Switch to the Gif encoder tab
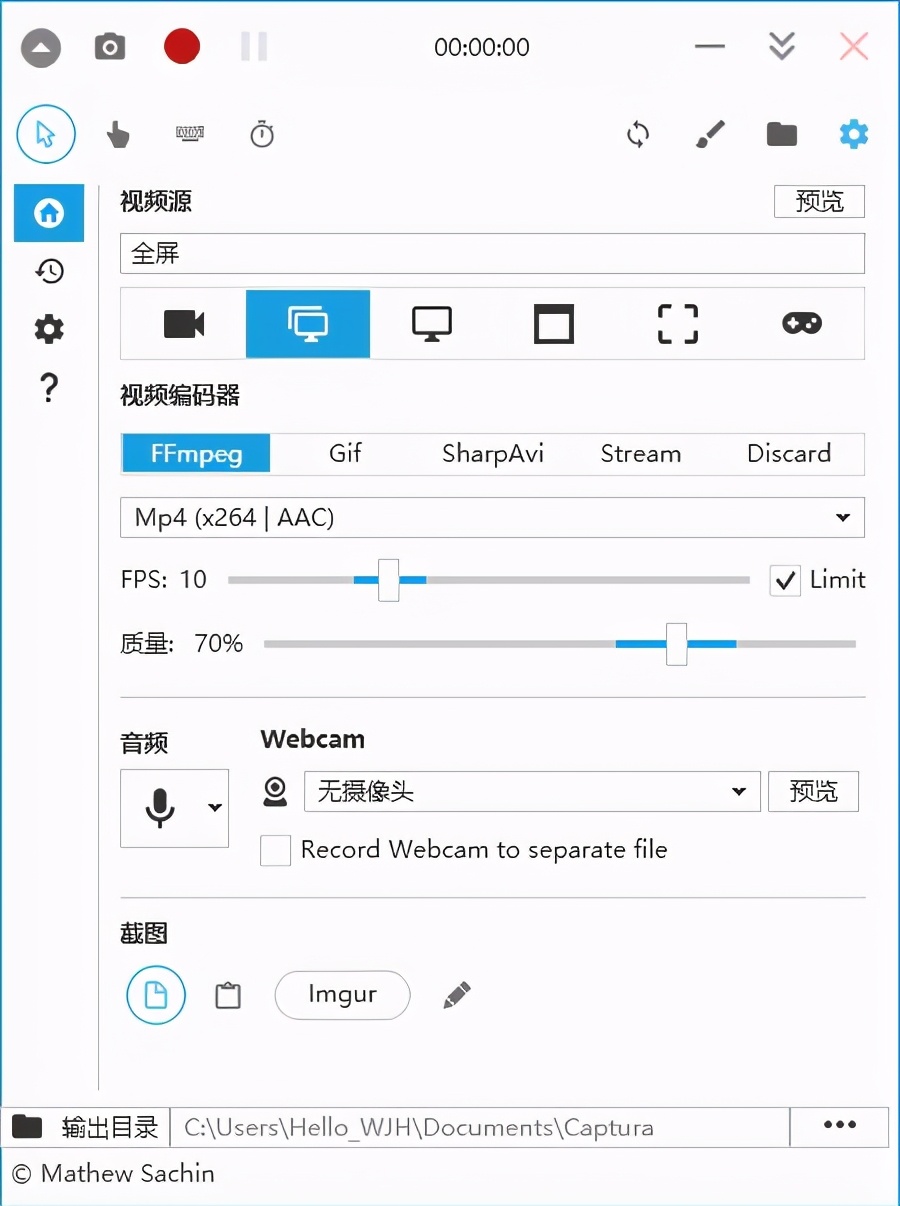Screen dimensions: 900x1206 (344, 453)
